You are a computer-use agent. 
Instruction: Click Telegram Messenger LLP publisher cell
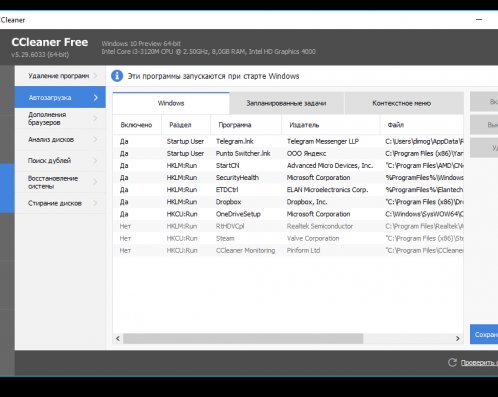tap(323, 141)
